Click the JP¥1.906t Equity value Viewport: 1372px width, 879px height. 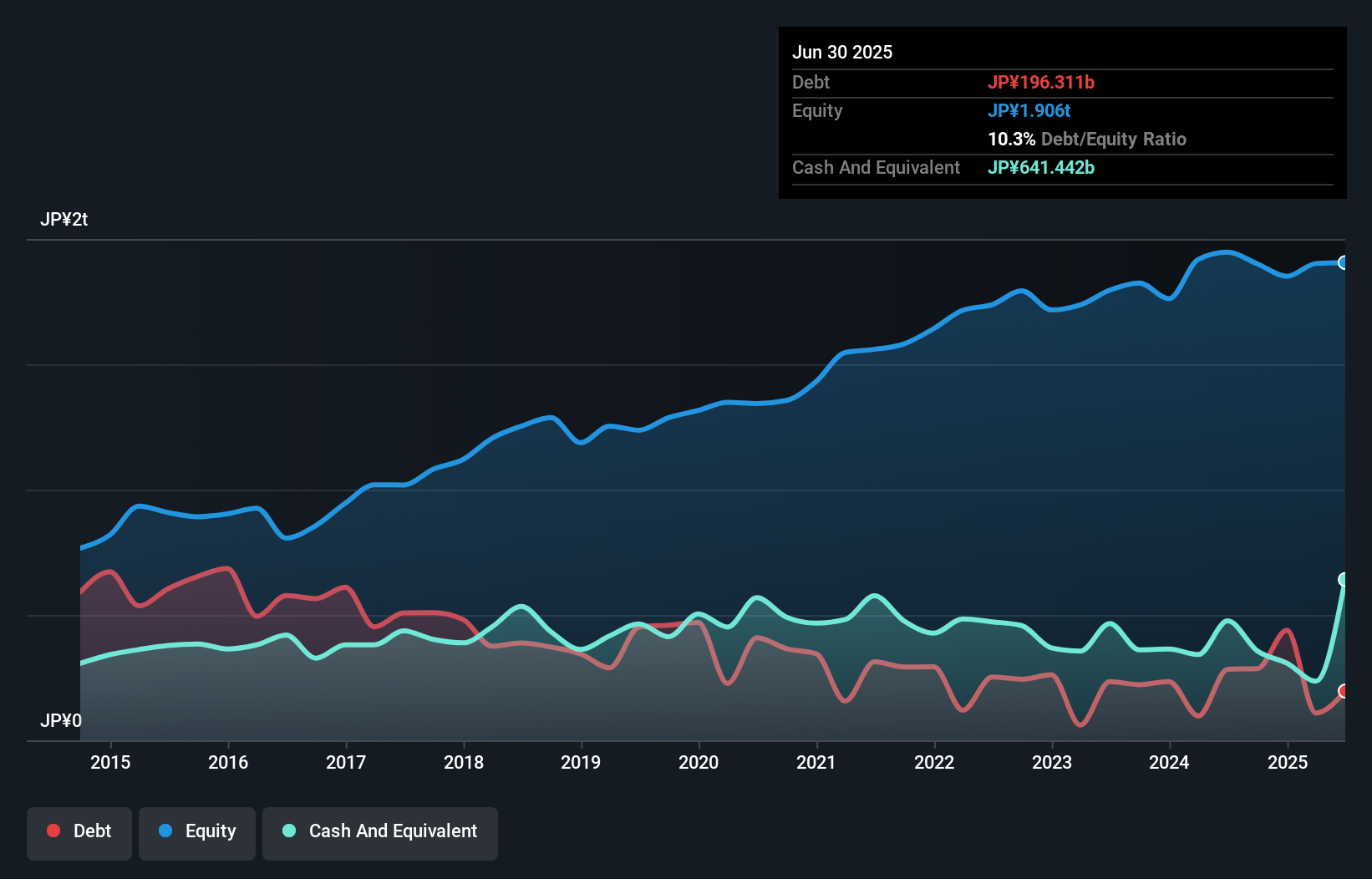point(1029,110)
